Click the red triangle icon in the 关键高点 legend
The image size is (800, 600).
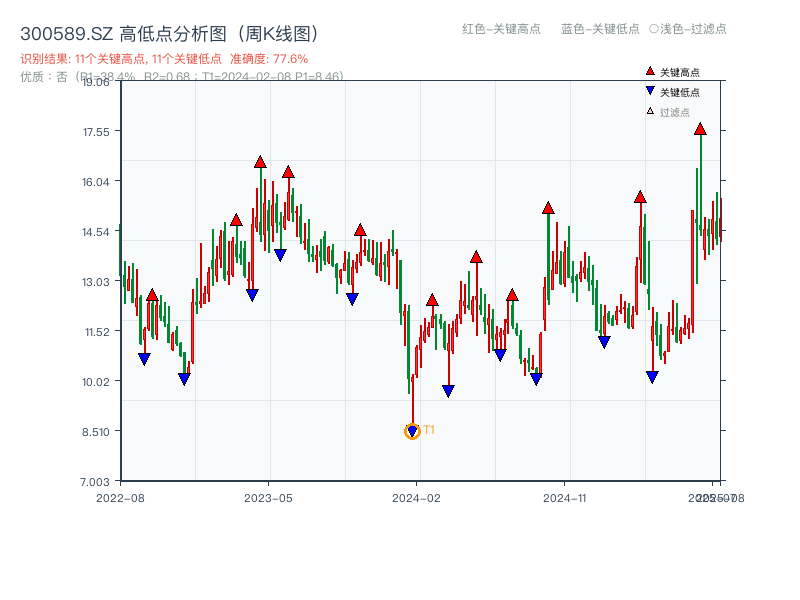point(650,71)
